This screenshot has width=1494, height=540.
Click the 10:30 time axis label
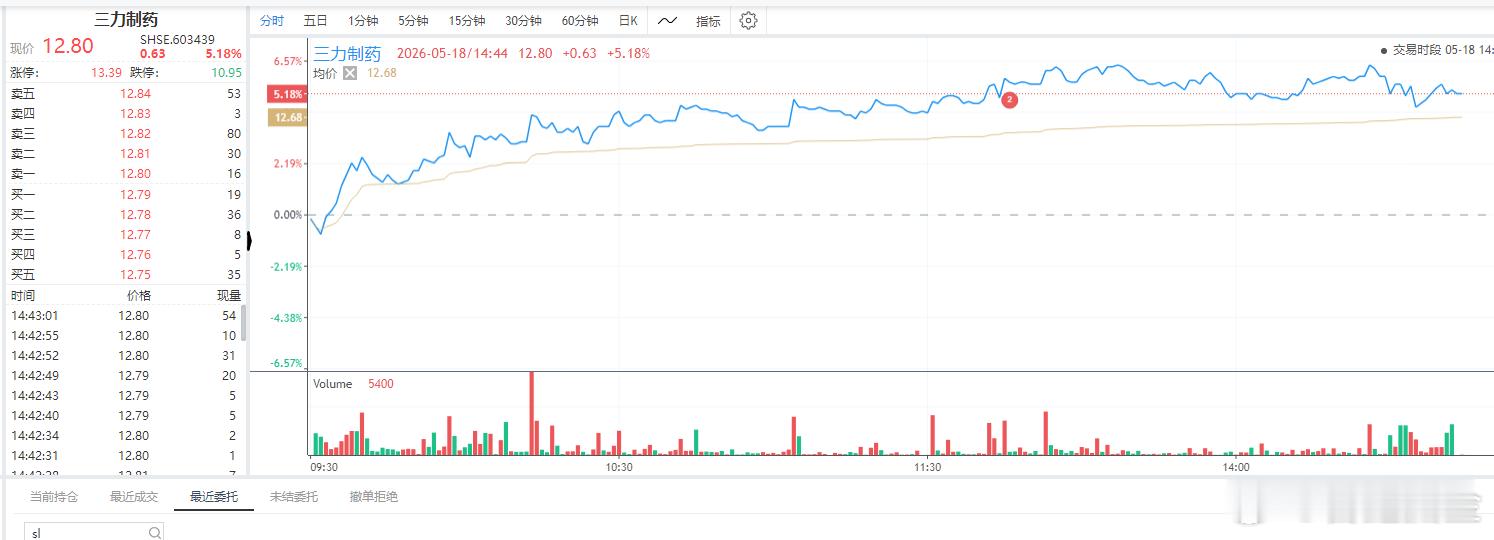click(619, 467)
